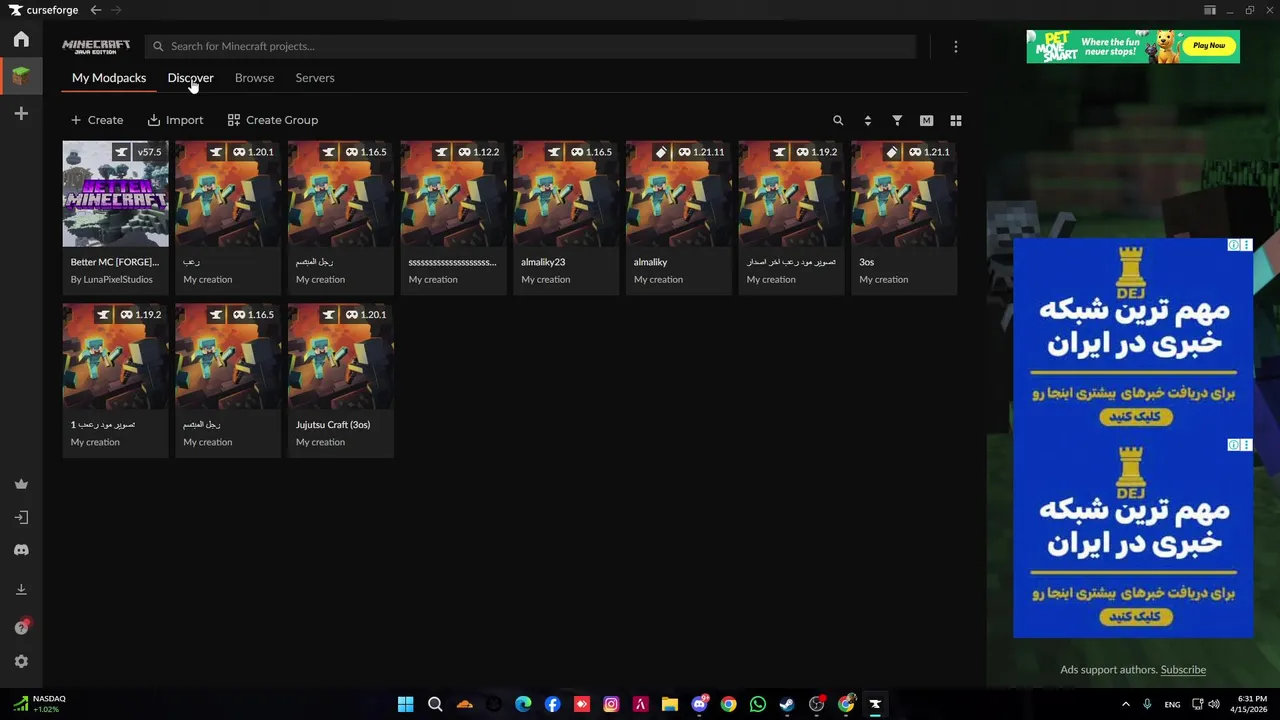
Task: Click the Create Group button
Action: click(272, 120)
